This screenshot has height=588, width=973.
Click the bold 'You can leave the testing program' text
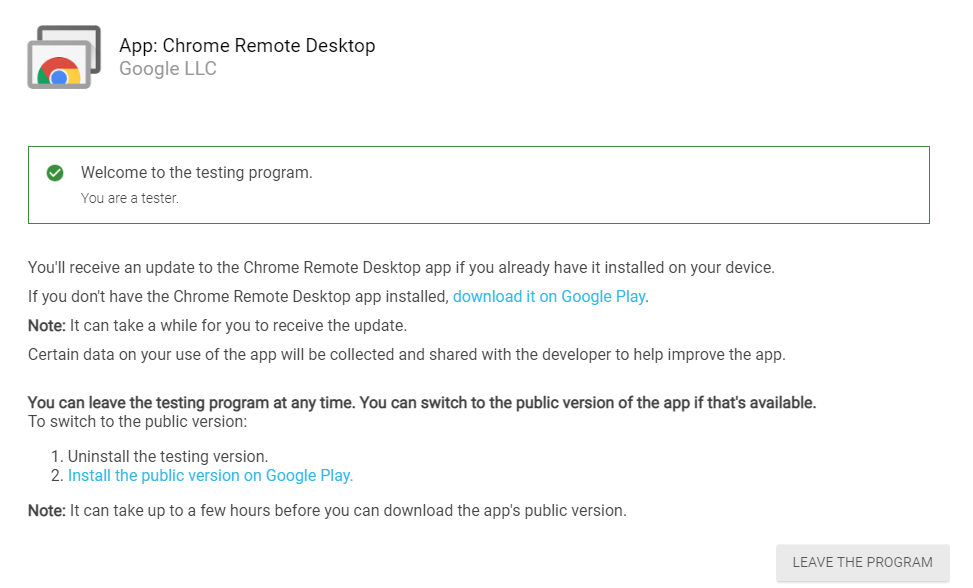pyautogui.click(x=422, y=403)
